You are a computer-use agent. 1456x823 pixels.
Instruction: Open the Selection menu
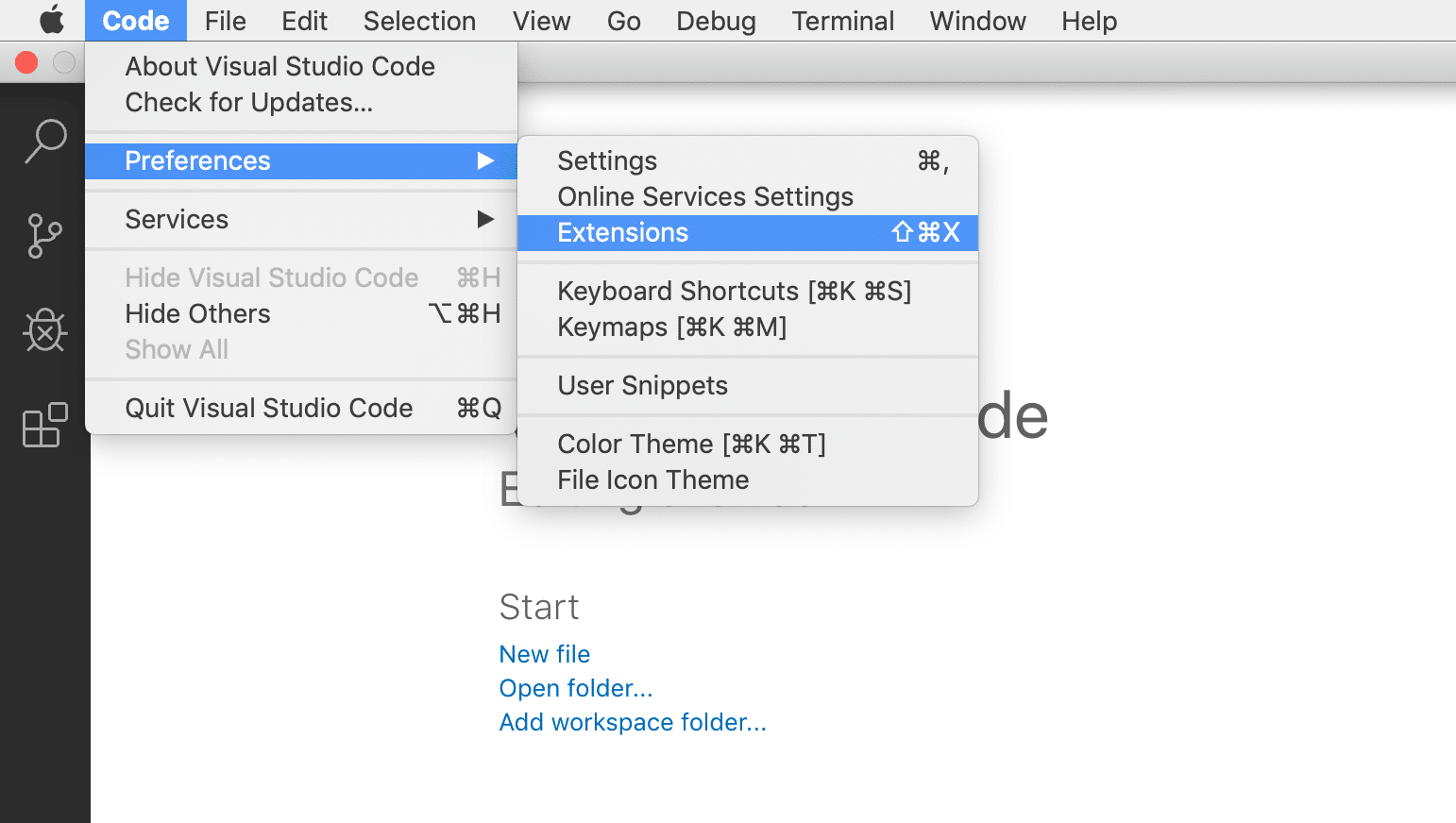[419, 21]
